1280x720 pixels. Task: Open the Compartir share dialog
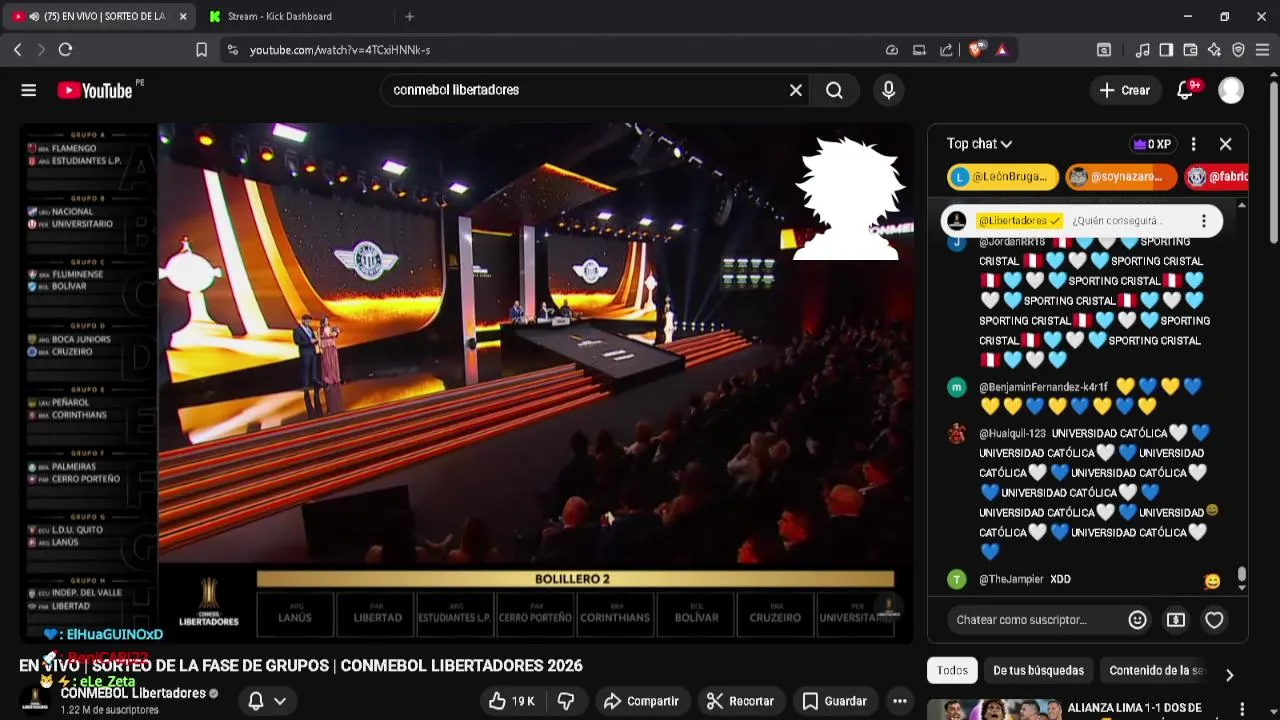[641, 701]
